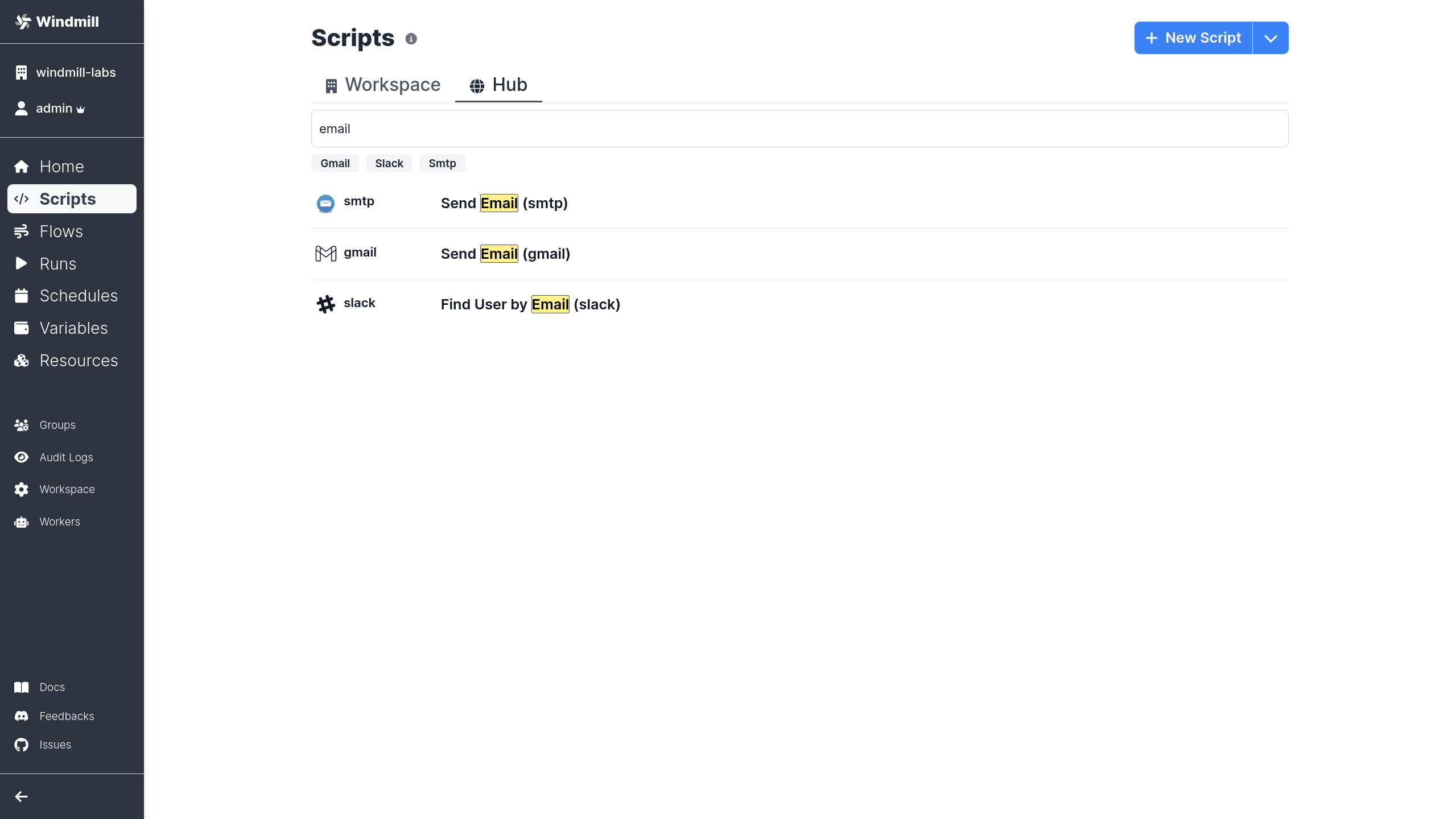Viewport: 1456px width, 819px height.
Task: Switch to the Hub tab
Action: click(x=498, y=85)
